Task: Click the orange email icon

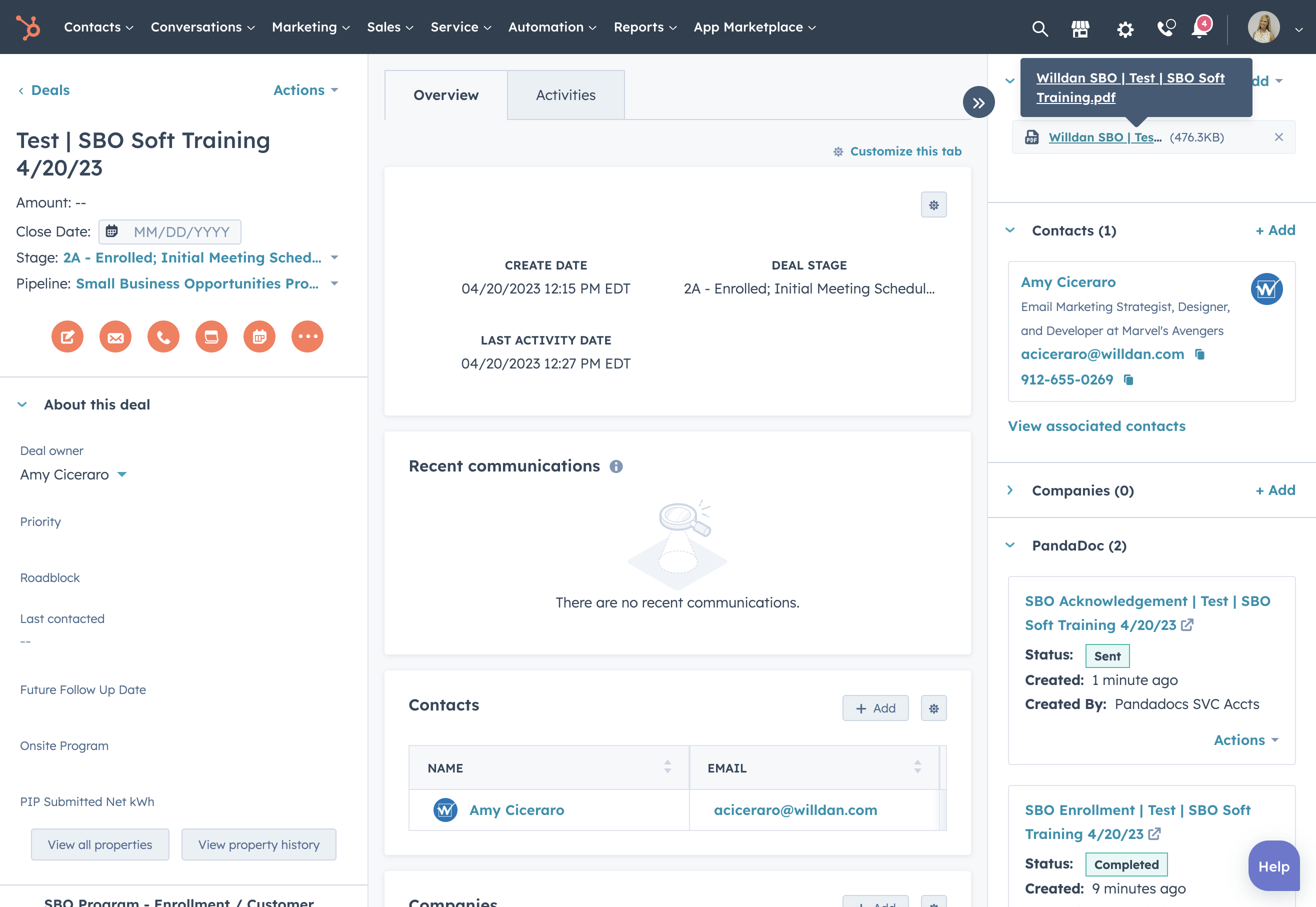Action: point(115,336)
